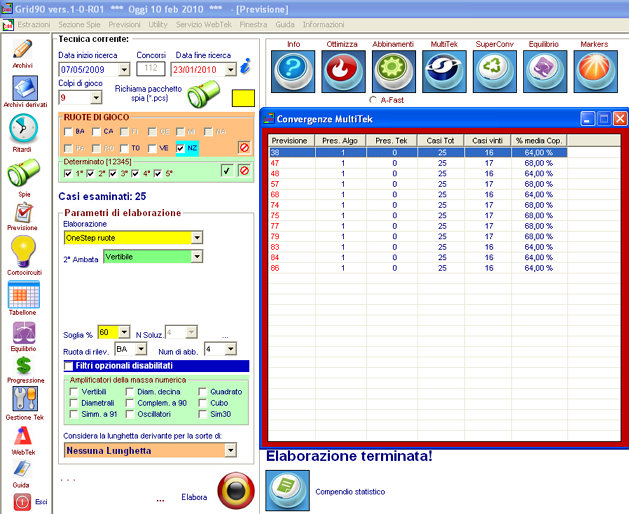Screen dimensions: 629x514
Task: Click the MultiTek button
Action: point(444,71)
